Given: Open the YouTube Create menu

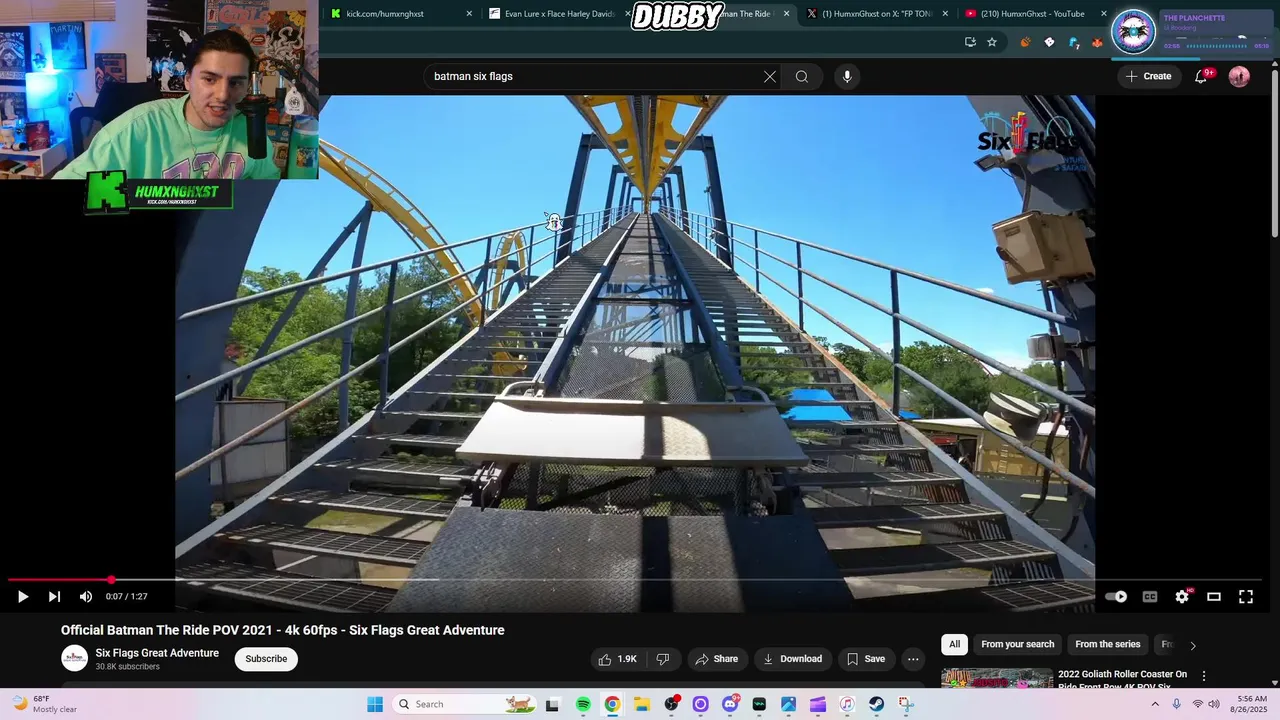Looking at the screenshot, I should (1148, 76).
